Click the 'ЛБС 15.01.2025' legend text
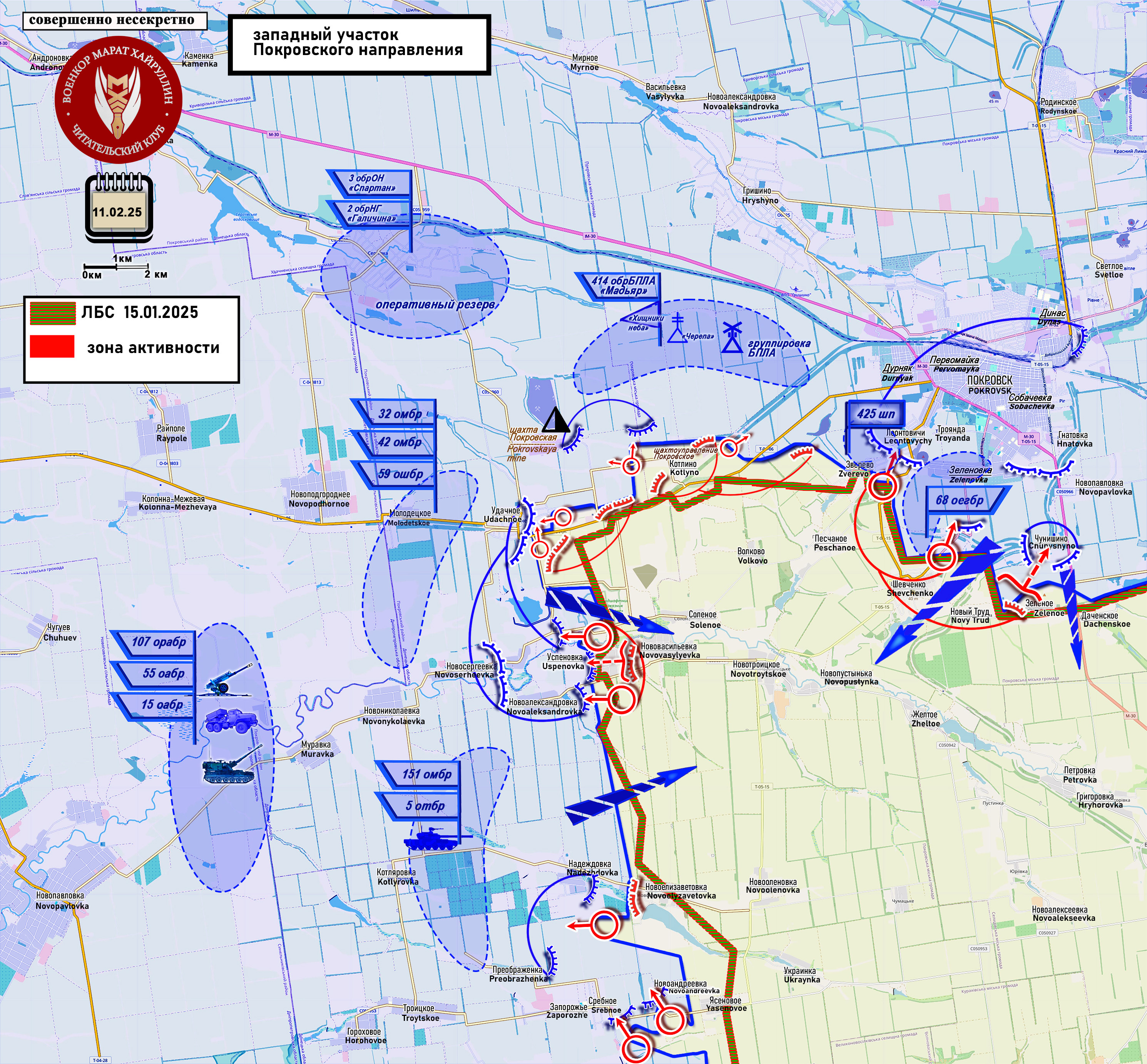This screenshot has height=1064, width=1147. [x=140, y=313]
